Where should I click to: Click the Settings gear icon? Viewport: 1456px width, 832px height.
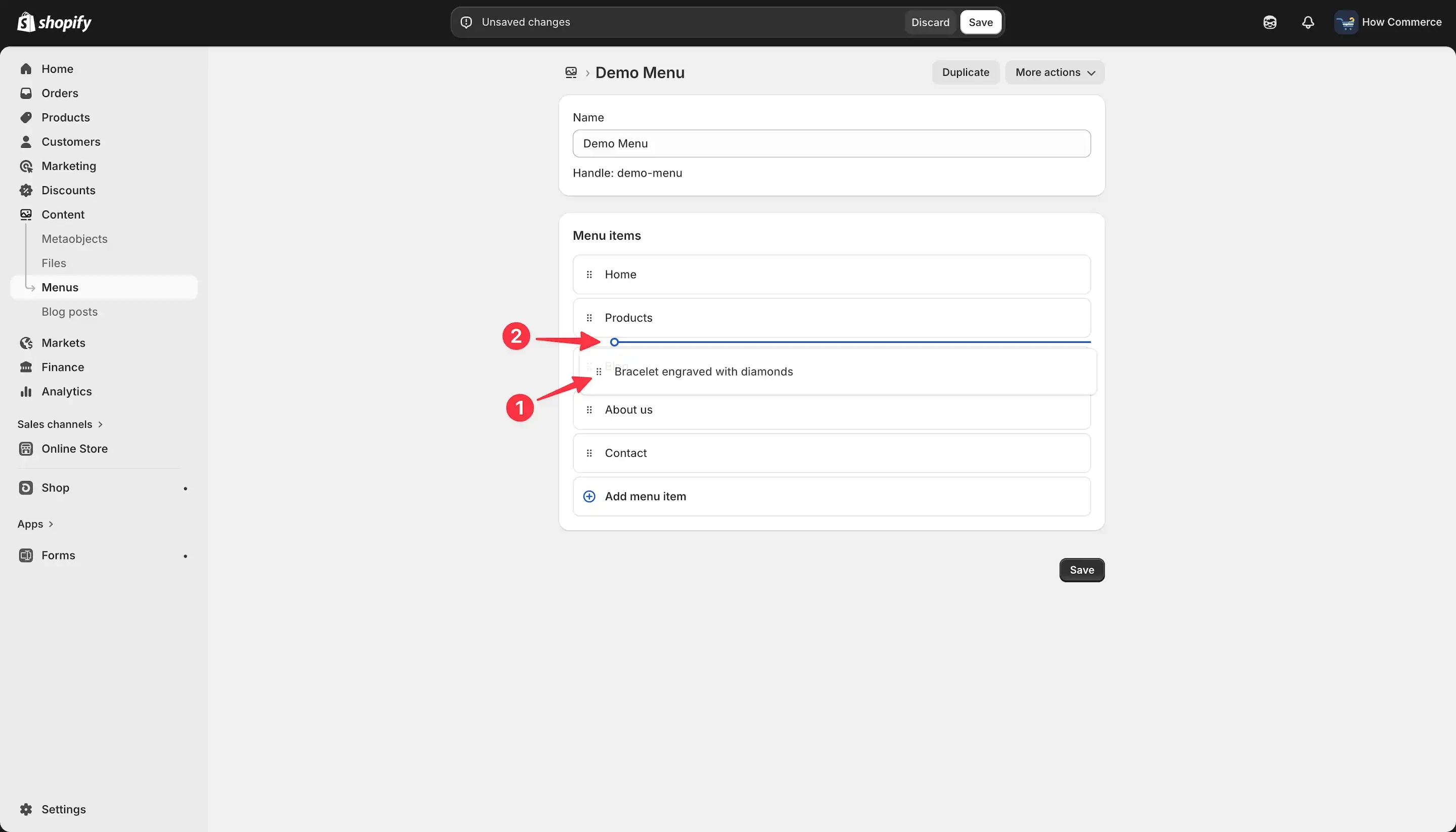pos(26,809)
